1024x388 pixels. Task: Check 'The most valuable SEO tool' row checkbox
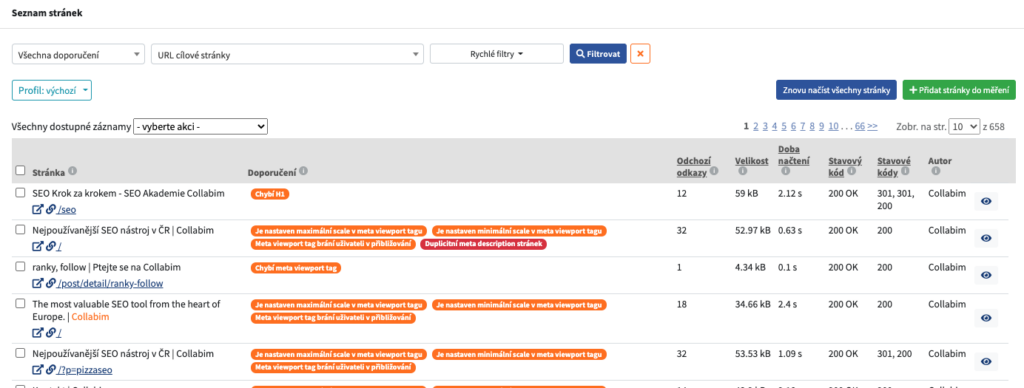click(x=20, y=304)
